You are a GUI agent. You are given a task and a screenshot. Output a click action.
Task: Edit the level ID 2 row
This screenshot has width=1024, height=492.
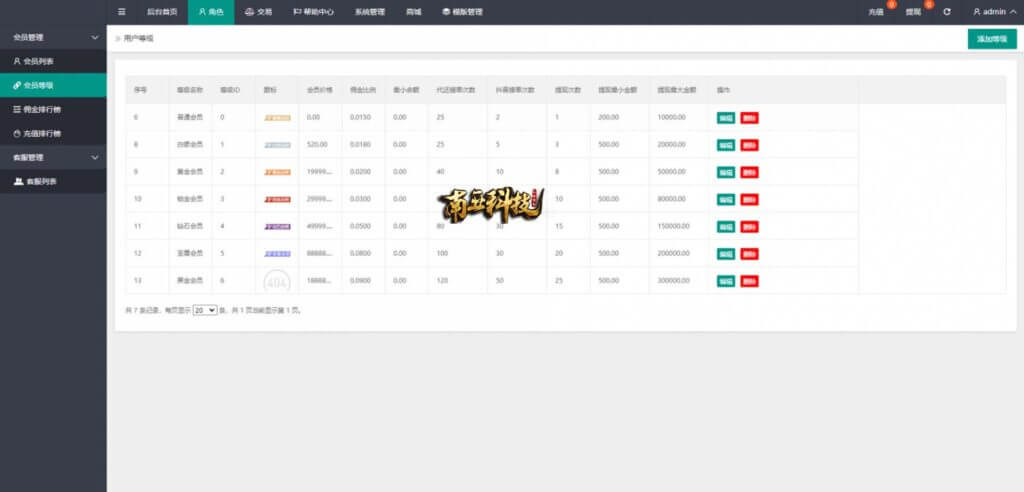click(x=726, y=172)
